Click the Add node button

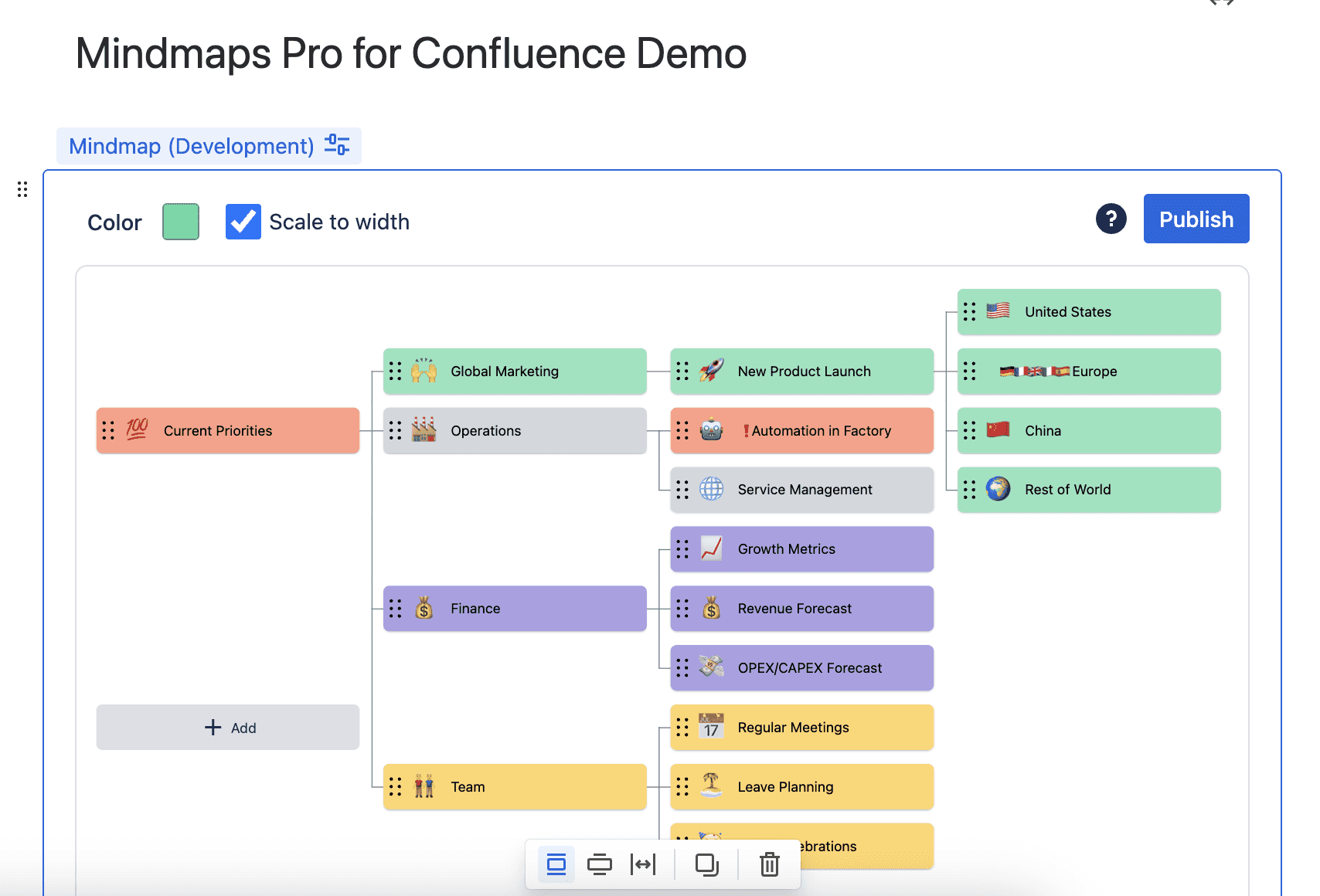228,728
